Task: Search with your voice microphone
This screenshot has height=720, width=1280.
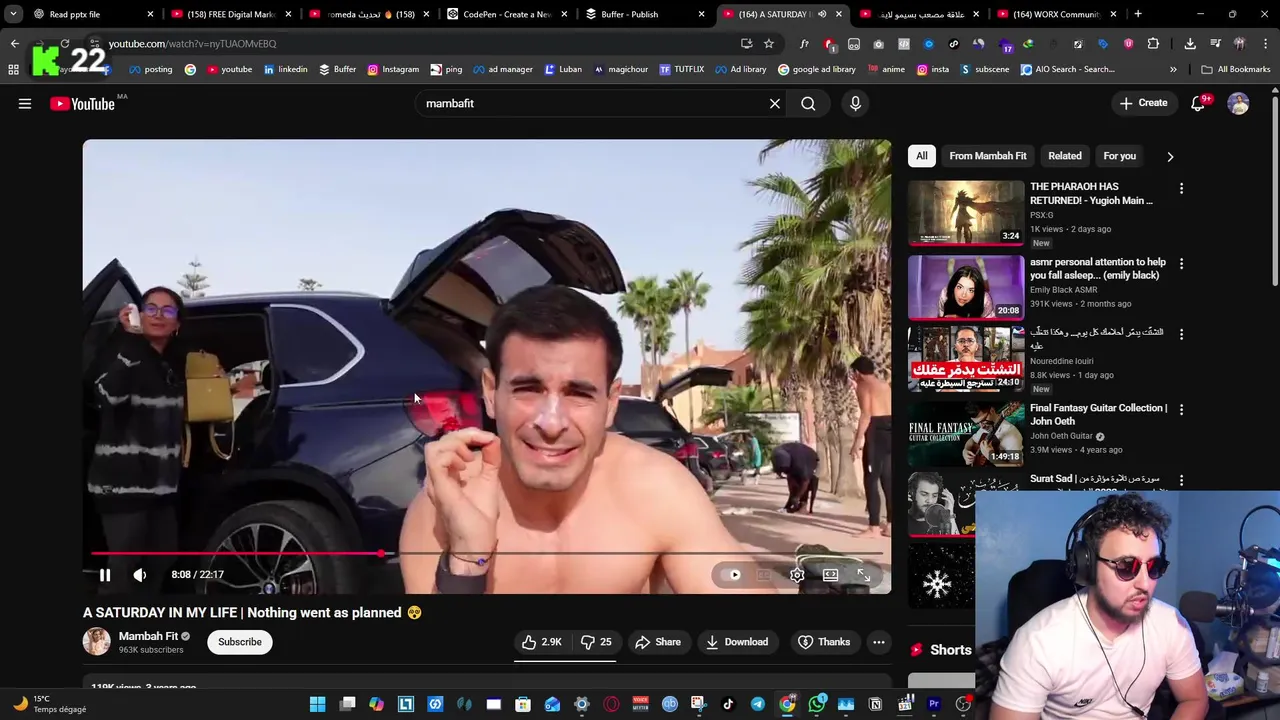Action: coord(855,103)
